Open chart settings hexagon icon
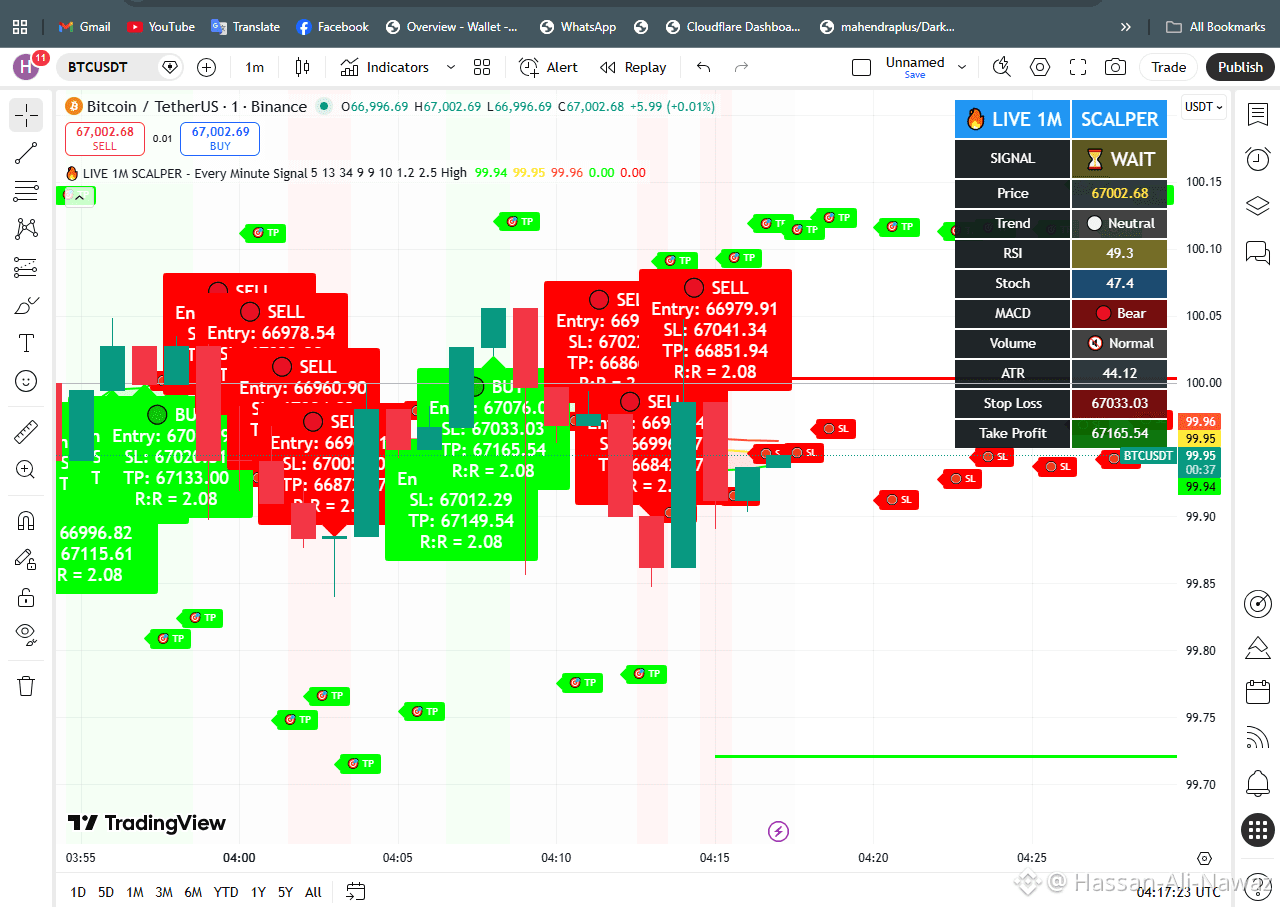 (1040, 67)
